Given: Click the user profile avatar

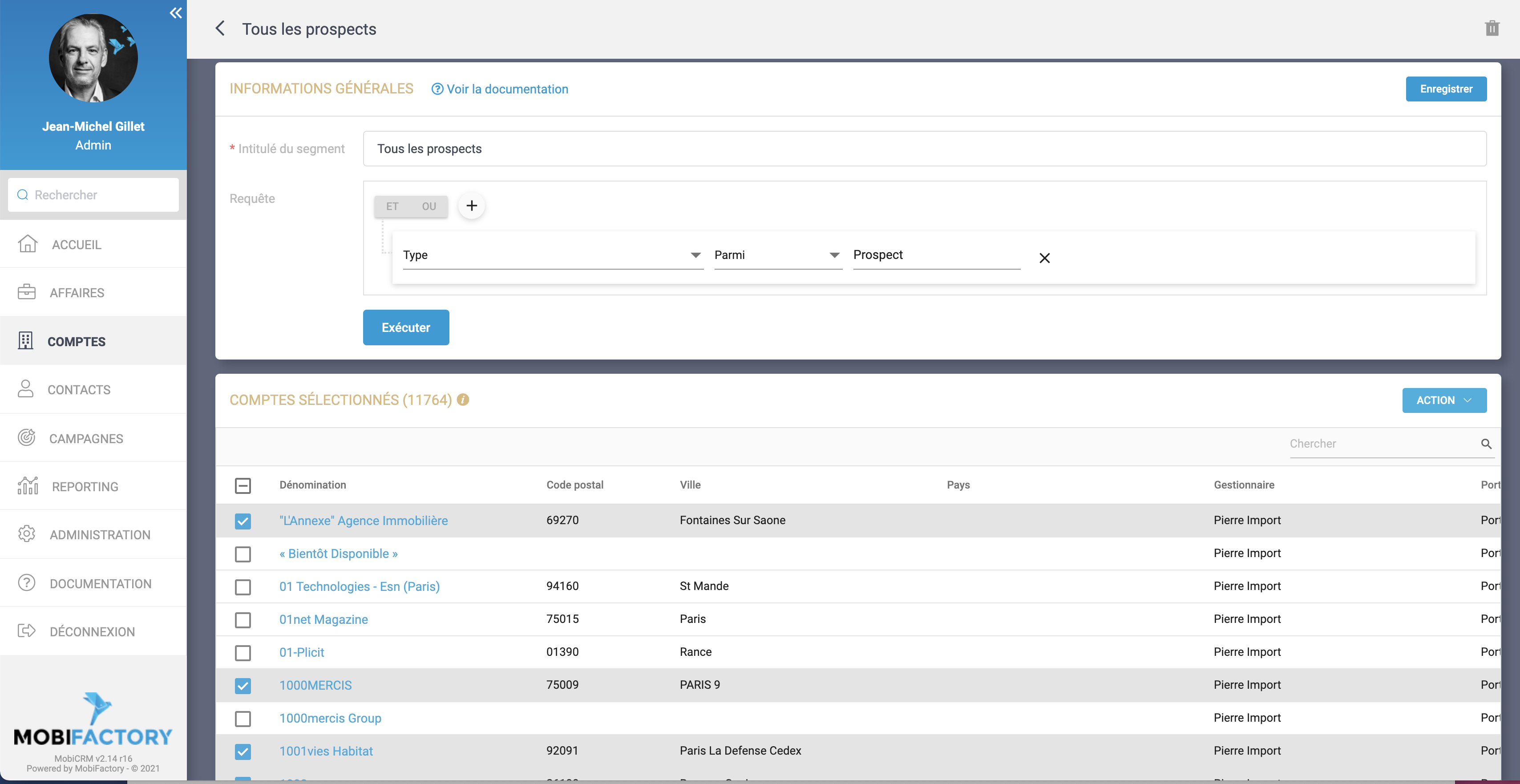Looking at the screenshot, I should 93,58.
